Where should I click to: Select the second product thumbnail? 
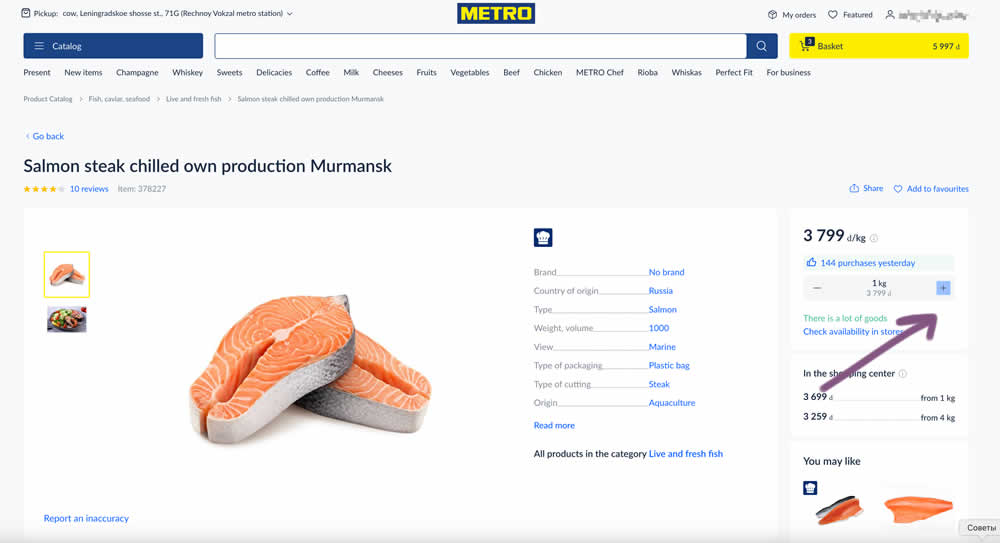[x=67, y=319]
